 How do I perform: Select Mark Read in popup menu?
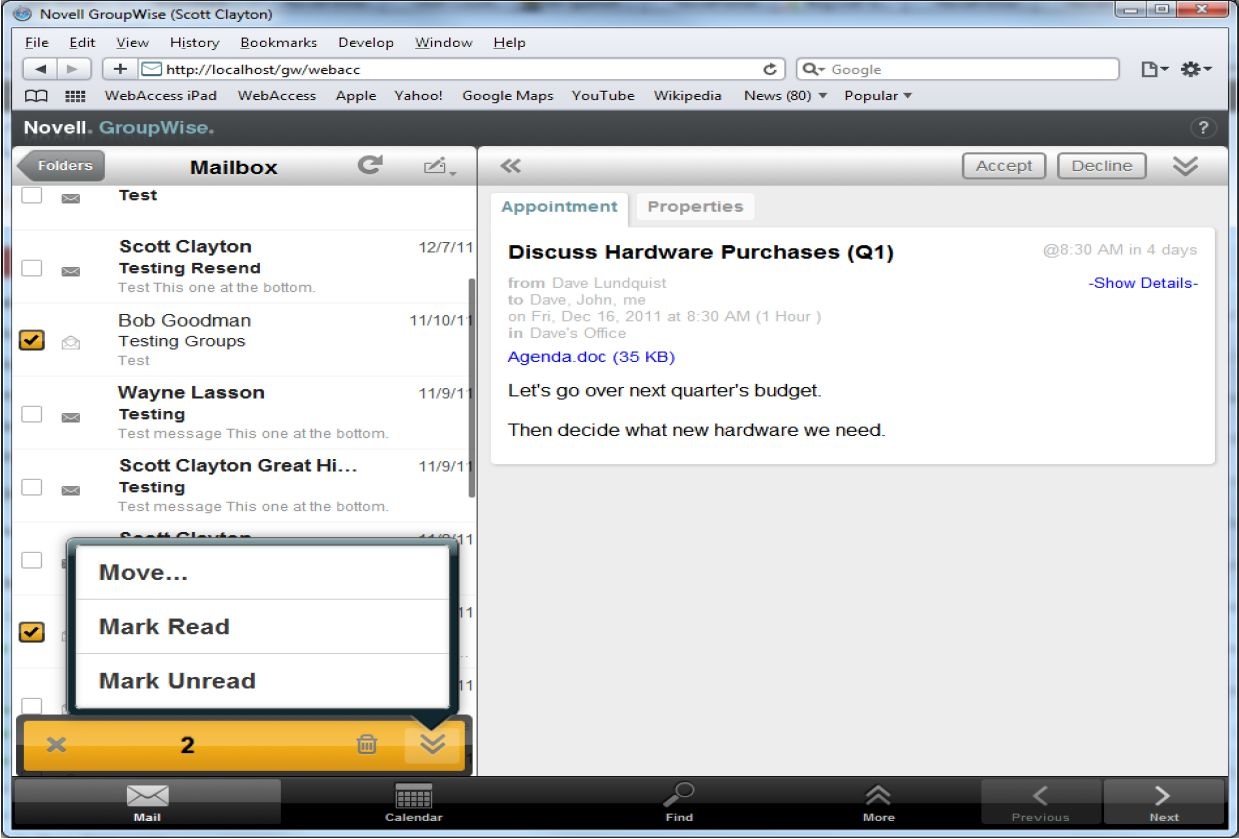[262, 627]
